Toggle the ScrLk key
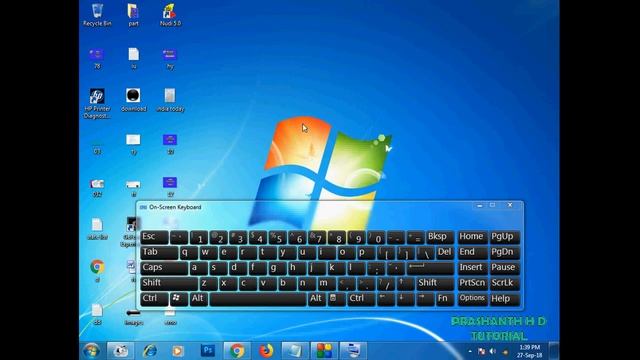Screen dimensions: 640x360 click(x=505, y=283)
